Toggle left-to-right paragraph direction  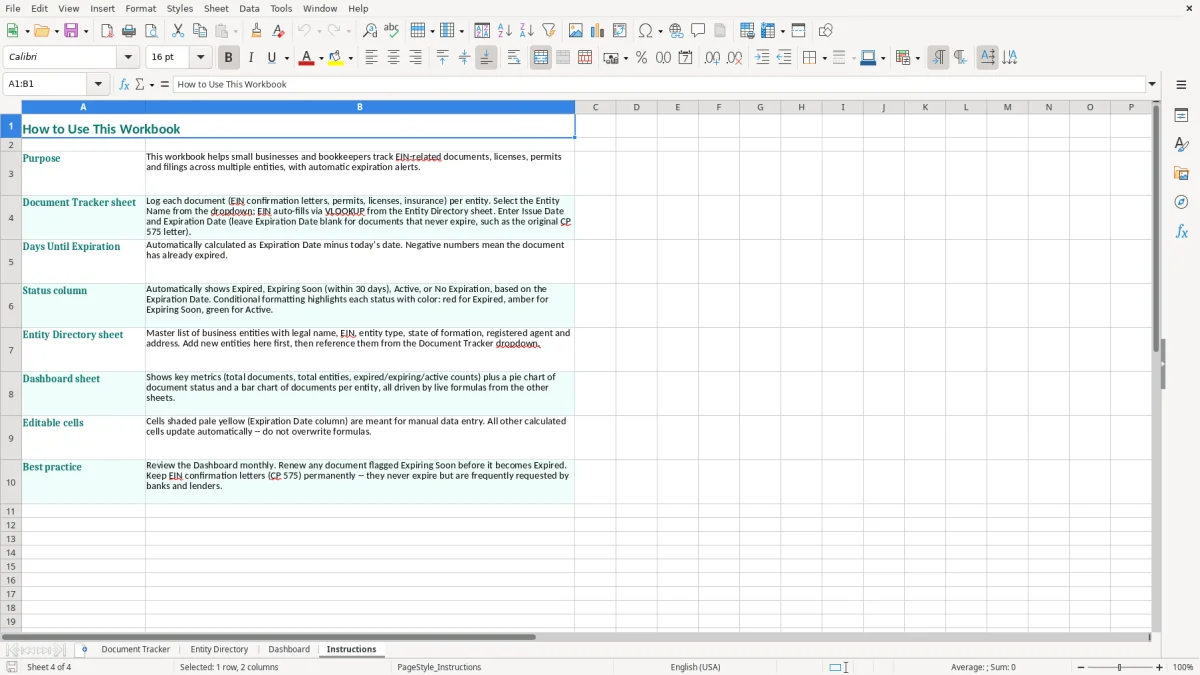pyautogui.click(x=938, y=58)
